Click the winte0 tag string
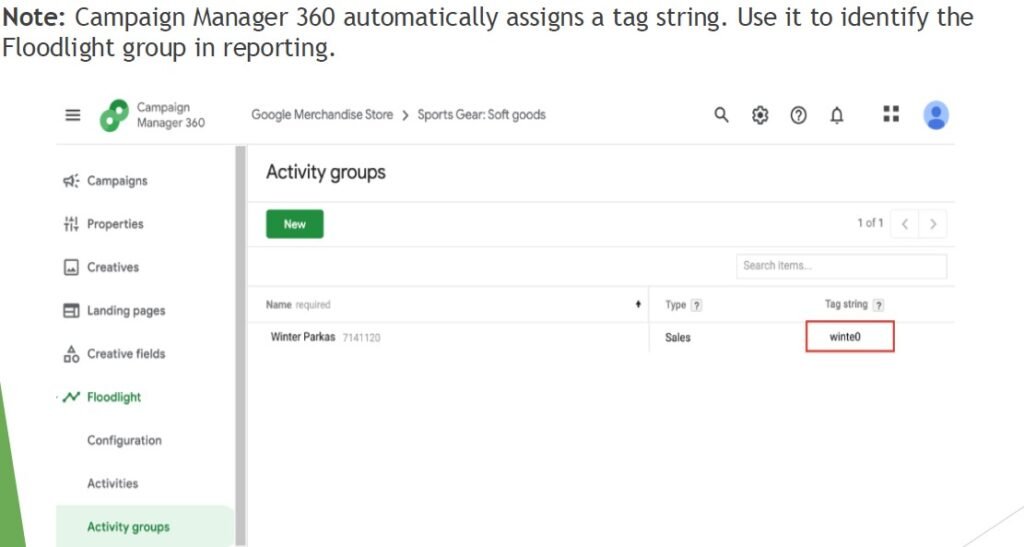 click(844, 337)
